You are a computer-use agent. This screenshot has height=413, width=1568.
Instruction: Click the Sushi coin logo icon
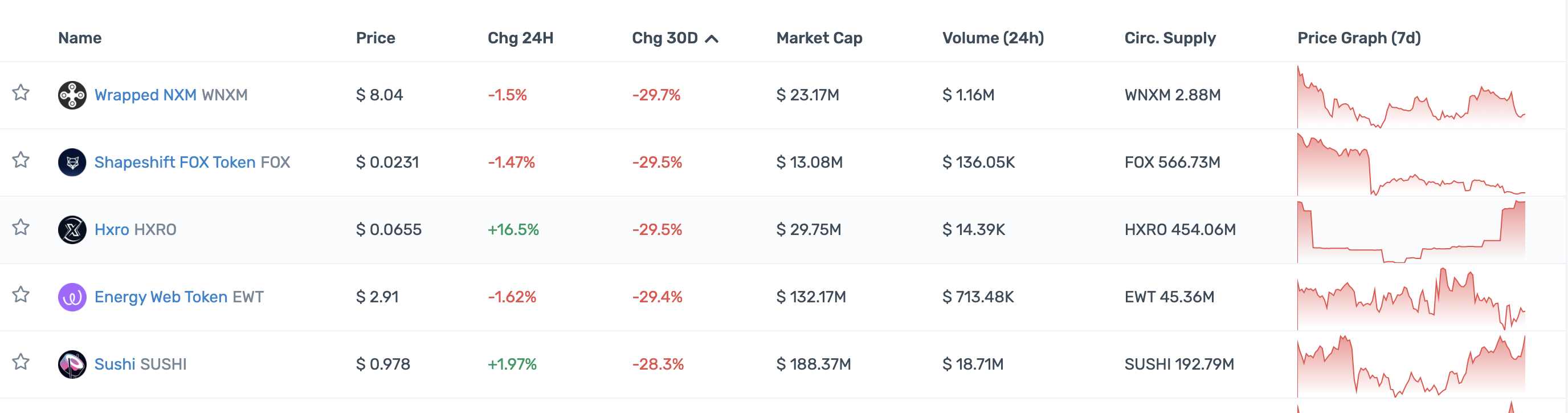click(x=72, y=365)
